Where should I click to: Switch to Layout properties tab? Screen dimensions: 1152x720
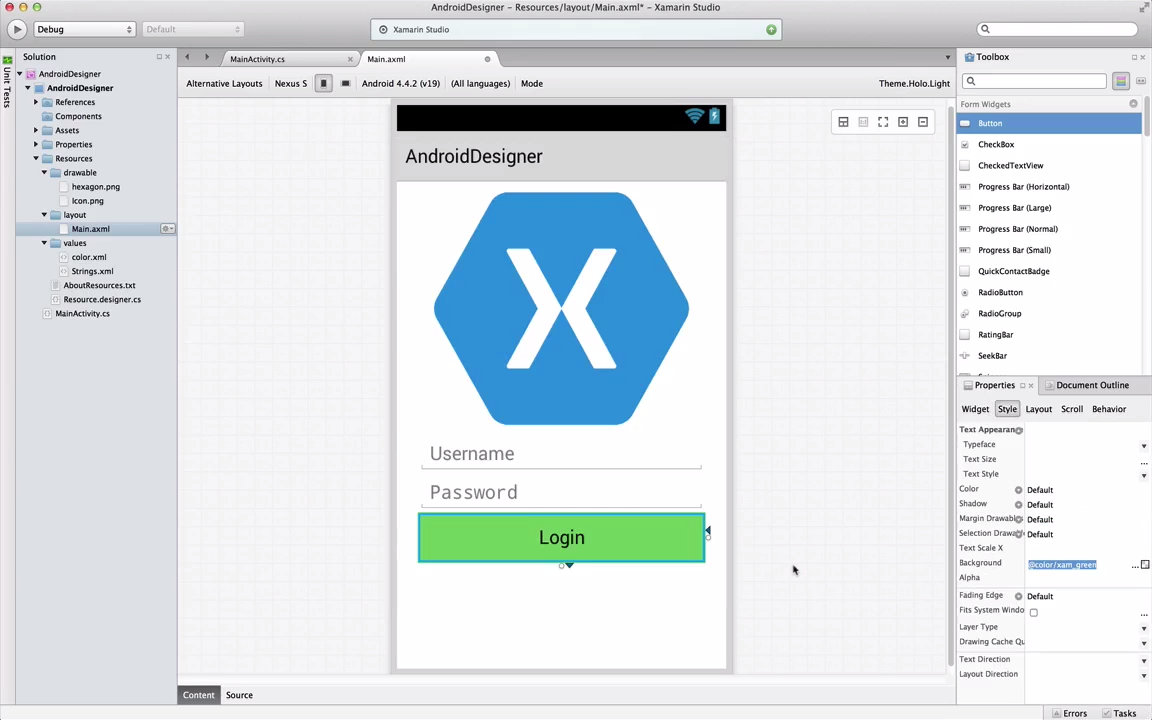tap(1039, 409)
